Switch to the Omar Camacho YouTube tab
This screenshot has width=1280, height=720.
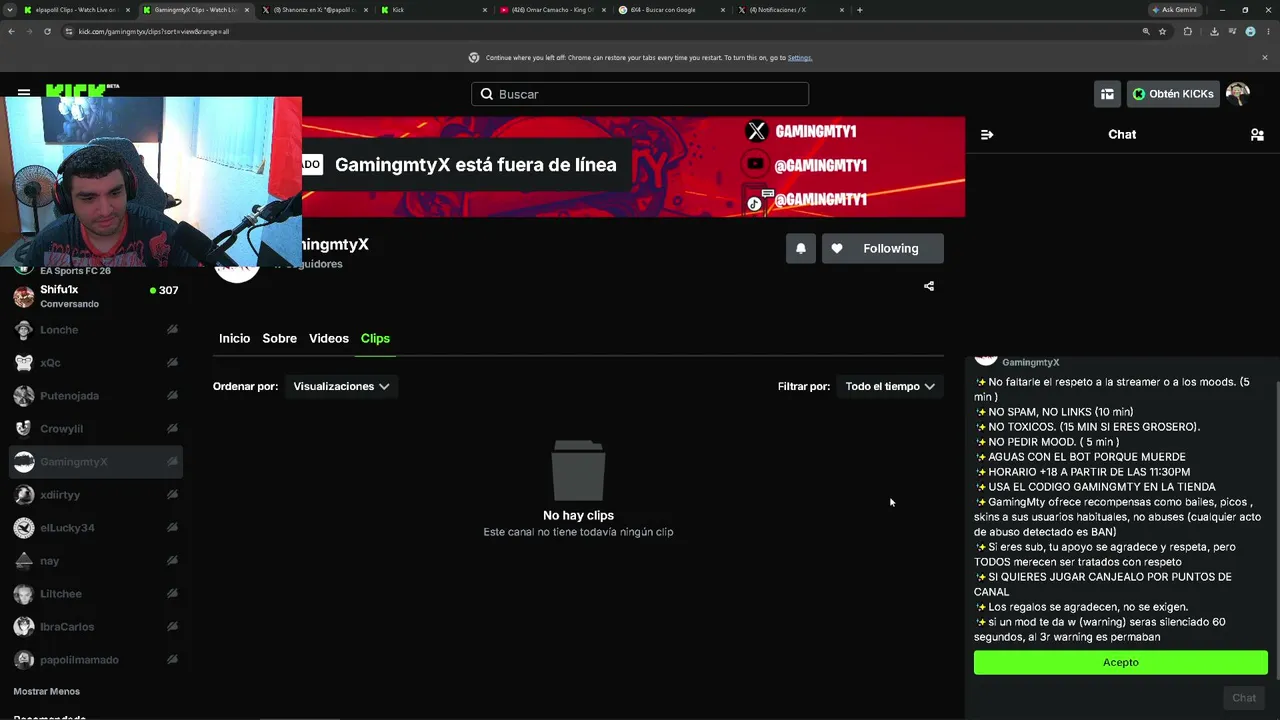coord(551,10)
